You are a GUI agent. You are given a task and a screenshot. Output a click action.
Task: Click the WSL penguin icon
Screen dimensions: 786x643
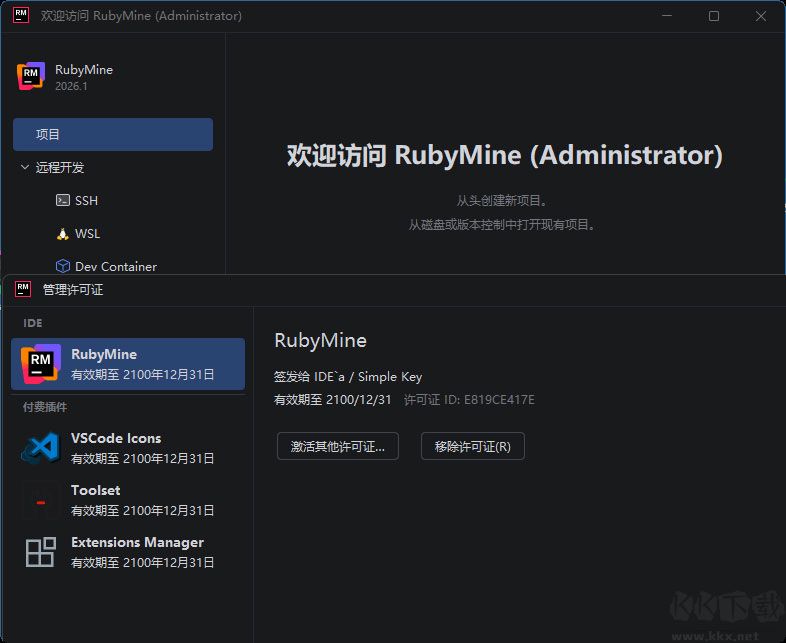click(63, 234)
